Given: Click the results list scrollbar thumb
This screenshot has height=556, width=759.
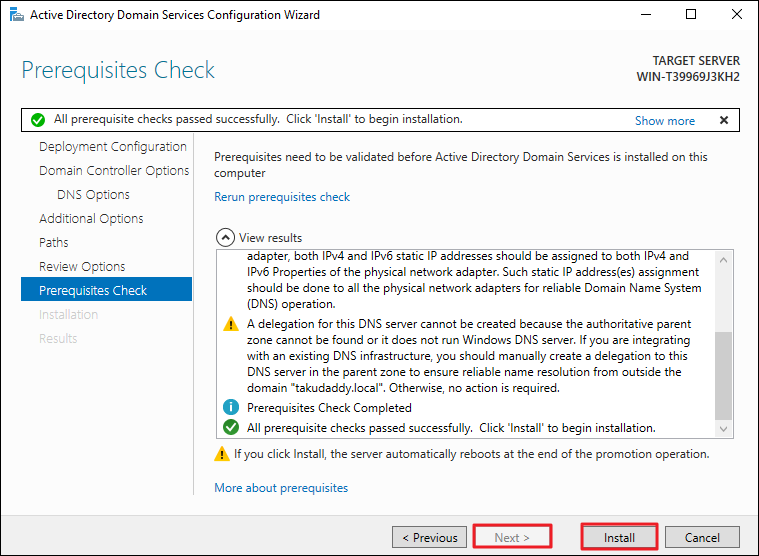Looking at the screenshot, I should click(x=724, y=376).
